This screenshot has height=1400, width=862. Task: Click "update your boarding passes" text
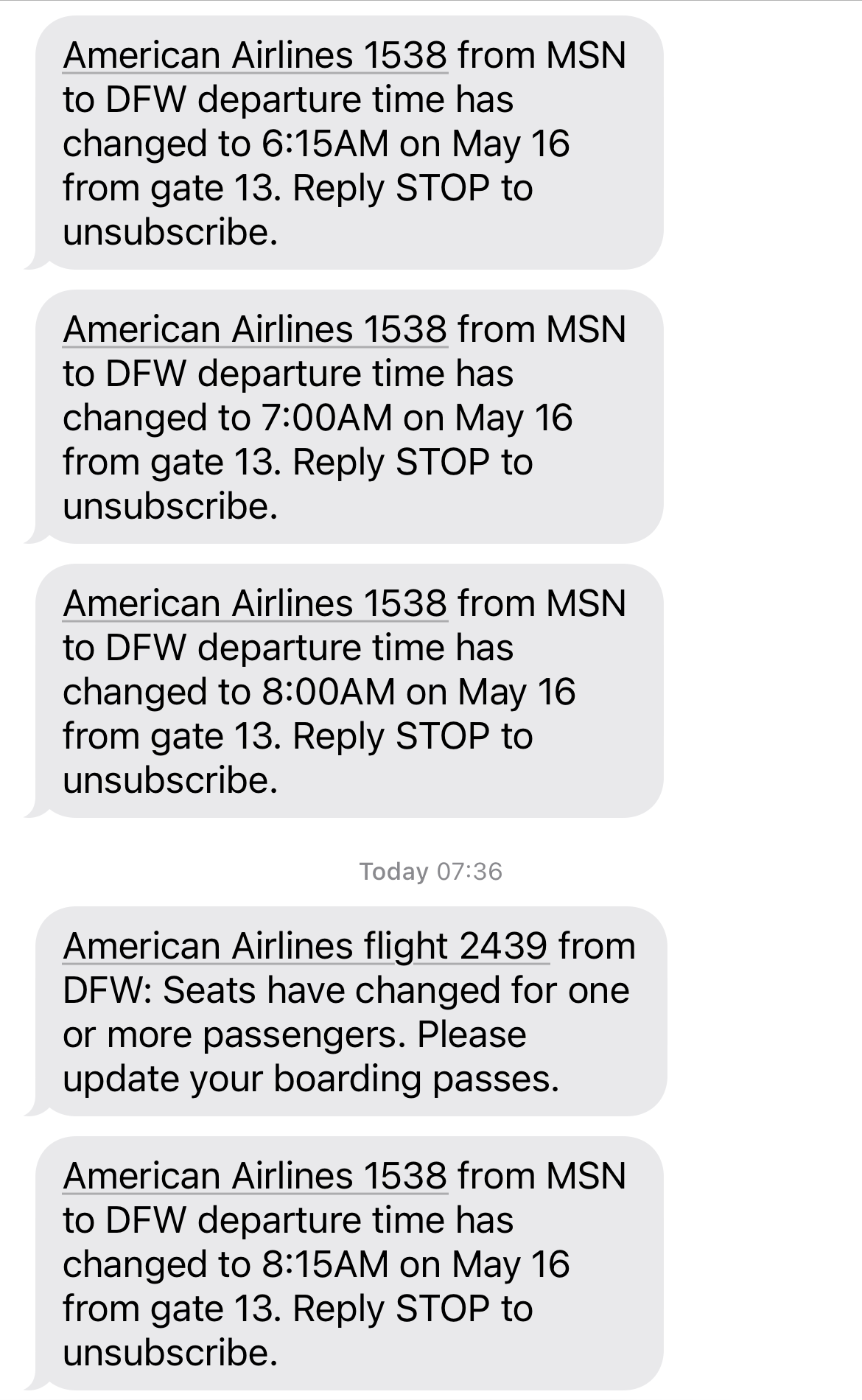click(x=310, y=1079)
